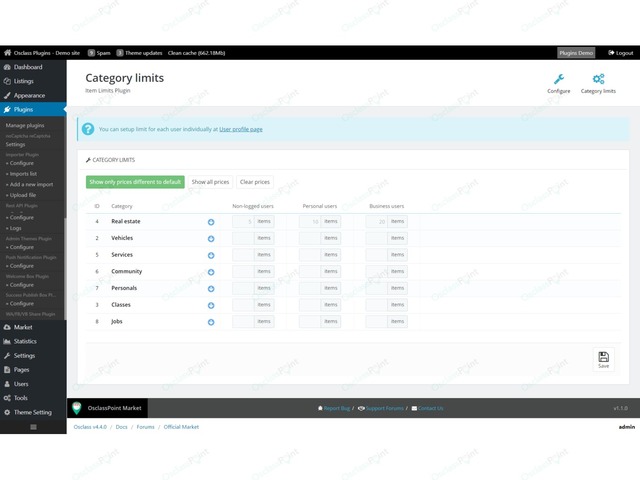Screen dimensions: 640x480
Task: Expand the Jobs category plus icon
Action: [x=211, y=322]
